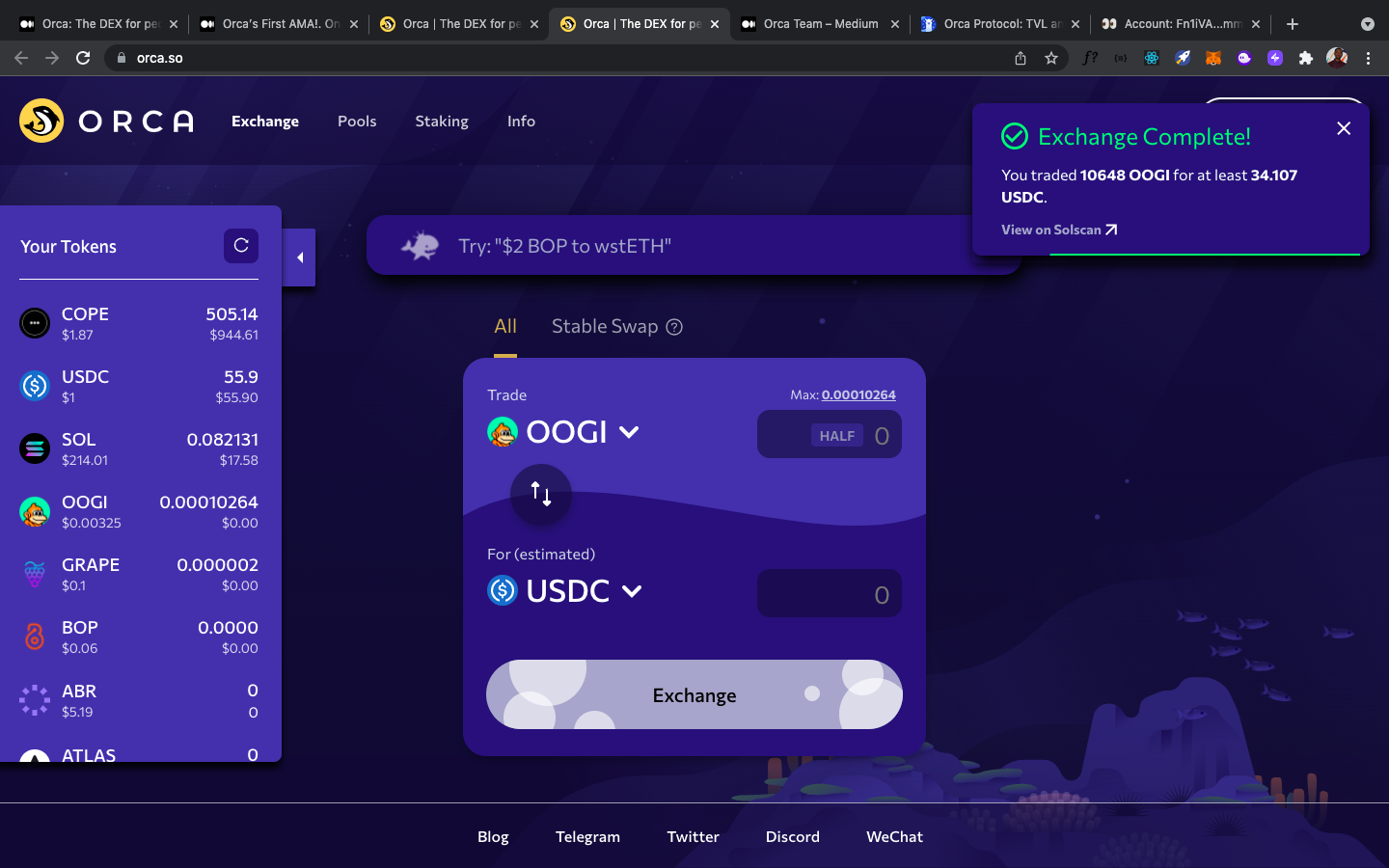Select the COPE token icon in sidebar
1389x868 pixels.
pyautogui.click(x=35, y=323)
